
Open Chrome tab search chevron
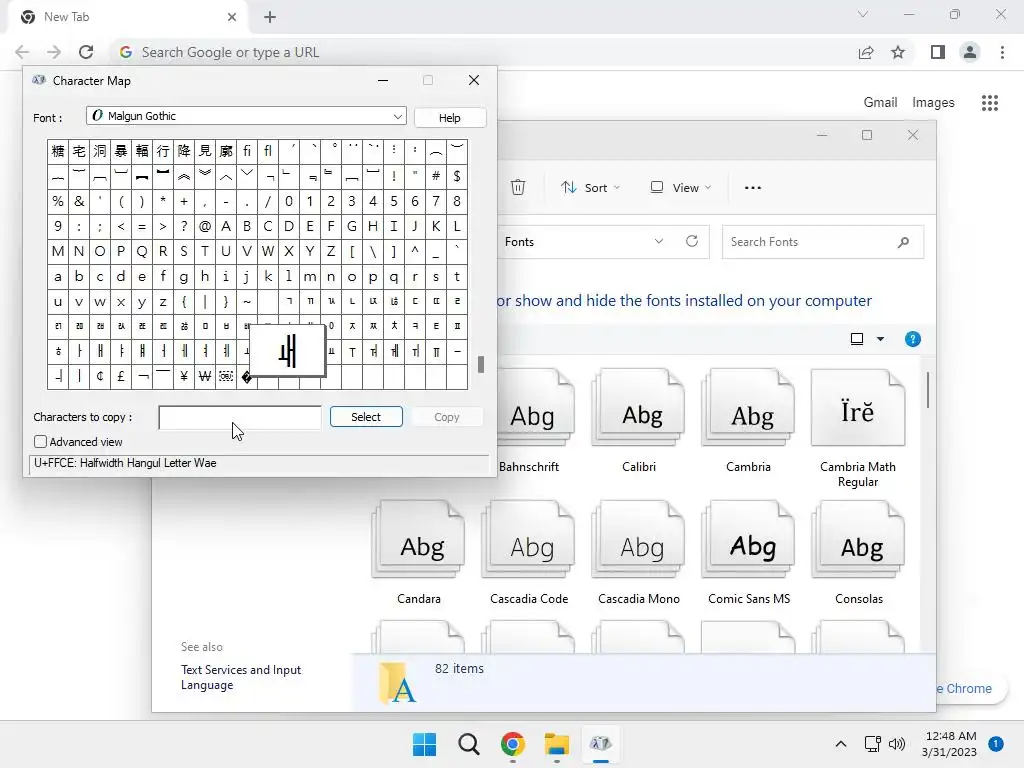coord(863,14)
